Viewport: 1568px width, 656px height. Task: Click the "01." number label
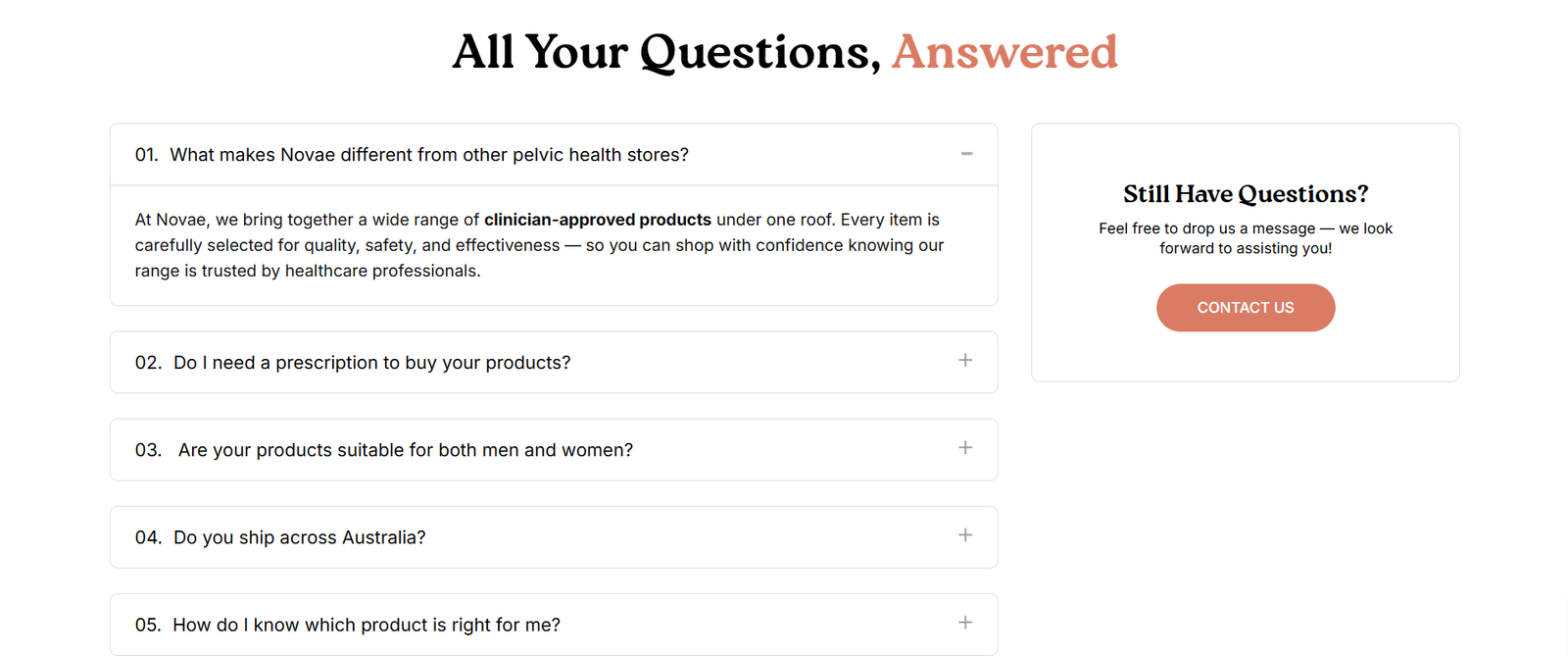(147, 155)
